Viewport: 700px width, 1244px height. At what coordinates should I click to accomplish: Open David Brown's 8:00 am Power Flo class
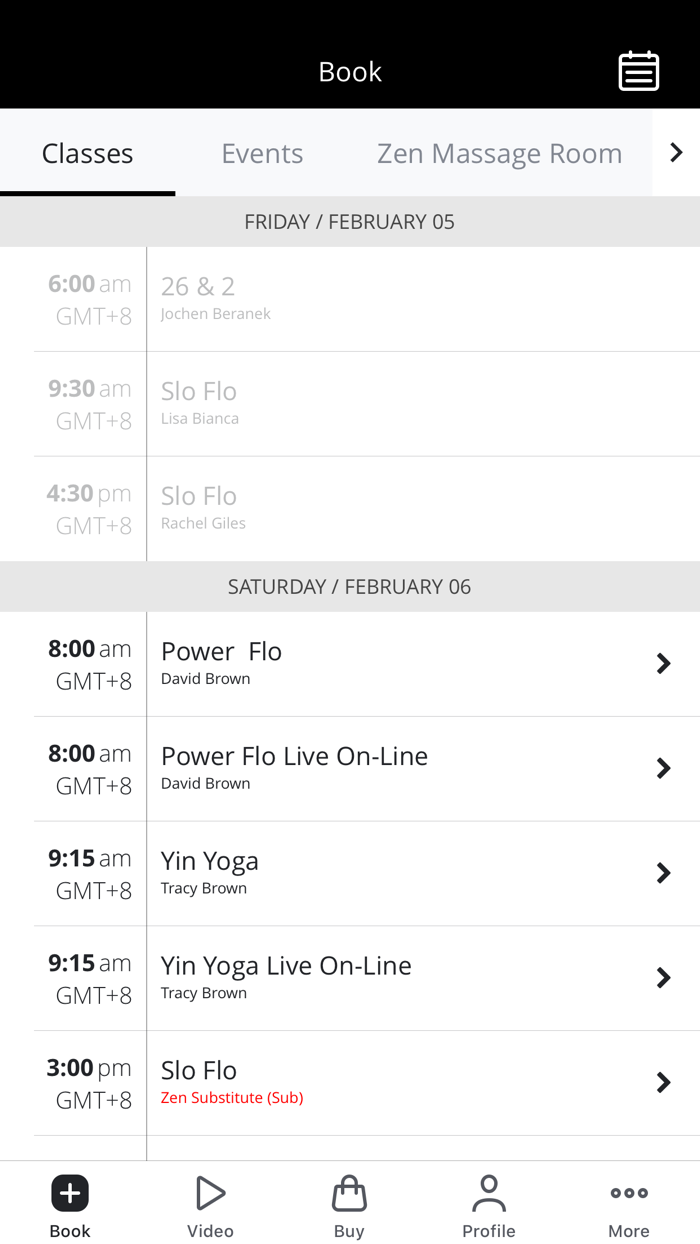pos(400,663)
